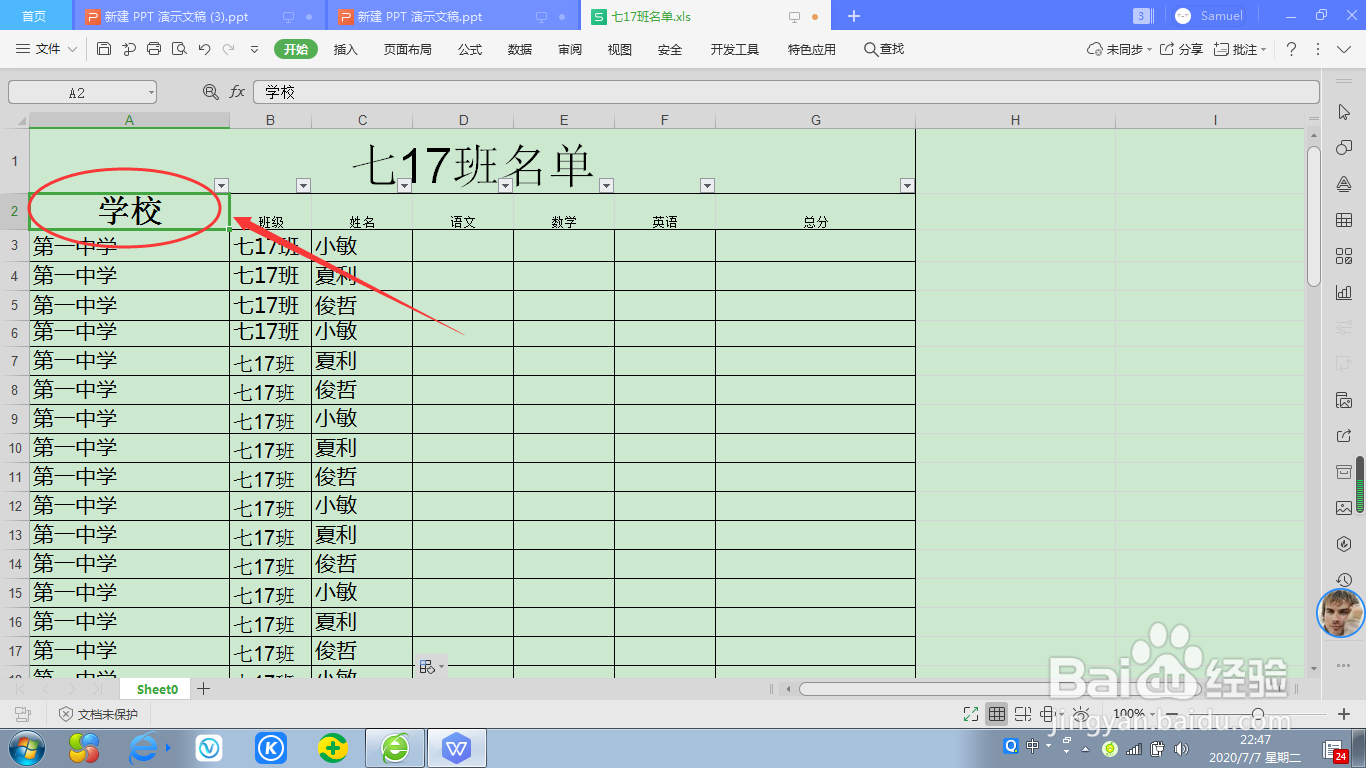Image resolution: width=1366 pixels, height=768 pixels.
Task: Switch to normal grid view in status bar
Action: click(996, 714)
